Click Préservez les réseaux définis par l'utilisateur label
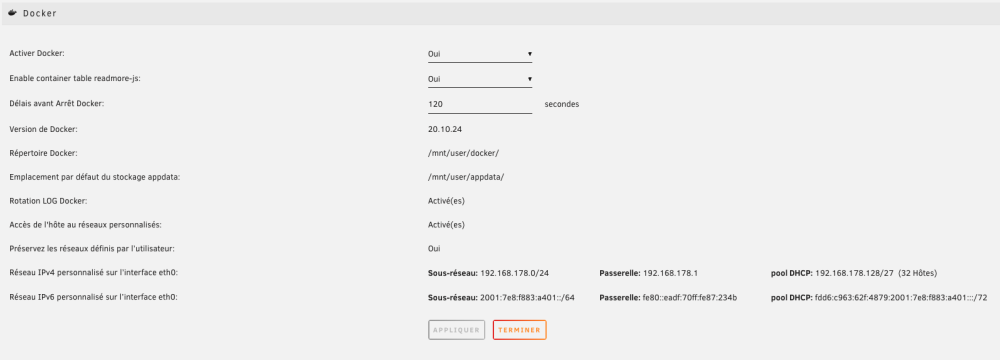1000x360 pixels. click(x=92, y=248)
